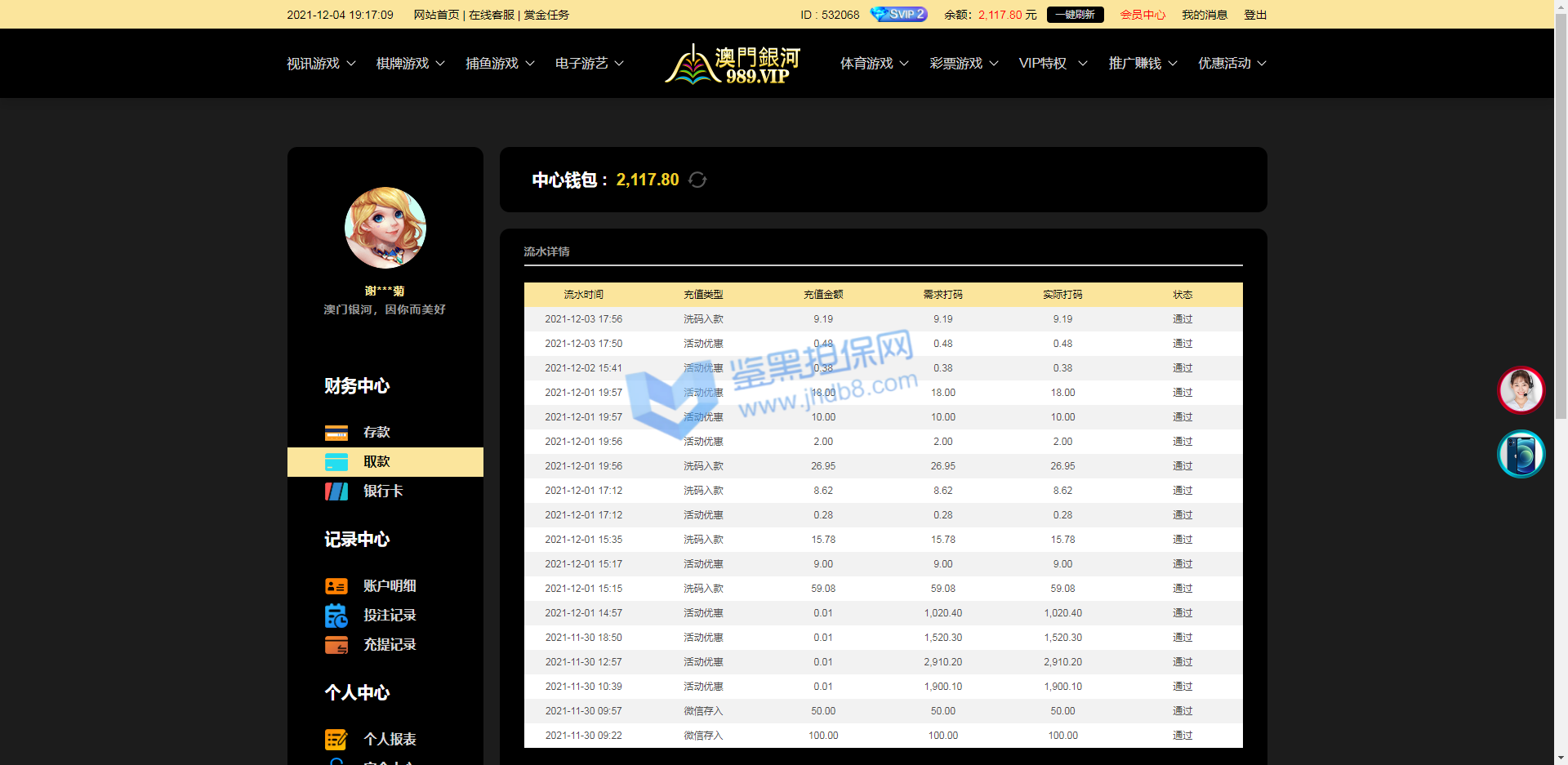
Task: Click the deposit (存款) card icon
Action: (x=336, y=433)
